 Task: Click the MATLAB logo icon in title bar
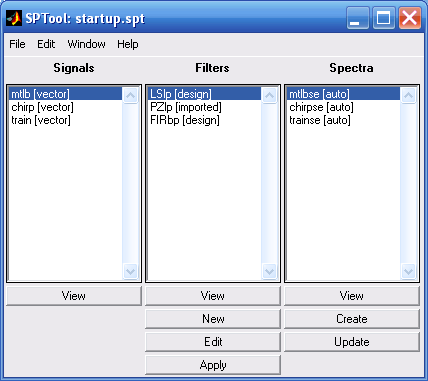[14, 18]
